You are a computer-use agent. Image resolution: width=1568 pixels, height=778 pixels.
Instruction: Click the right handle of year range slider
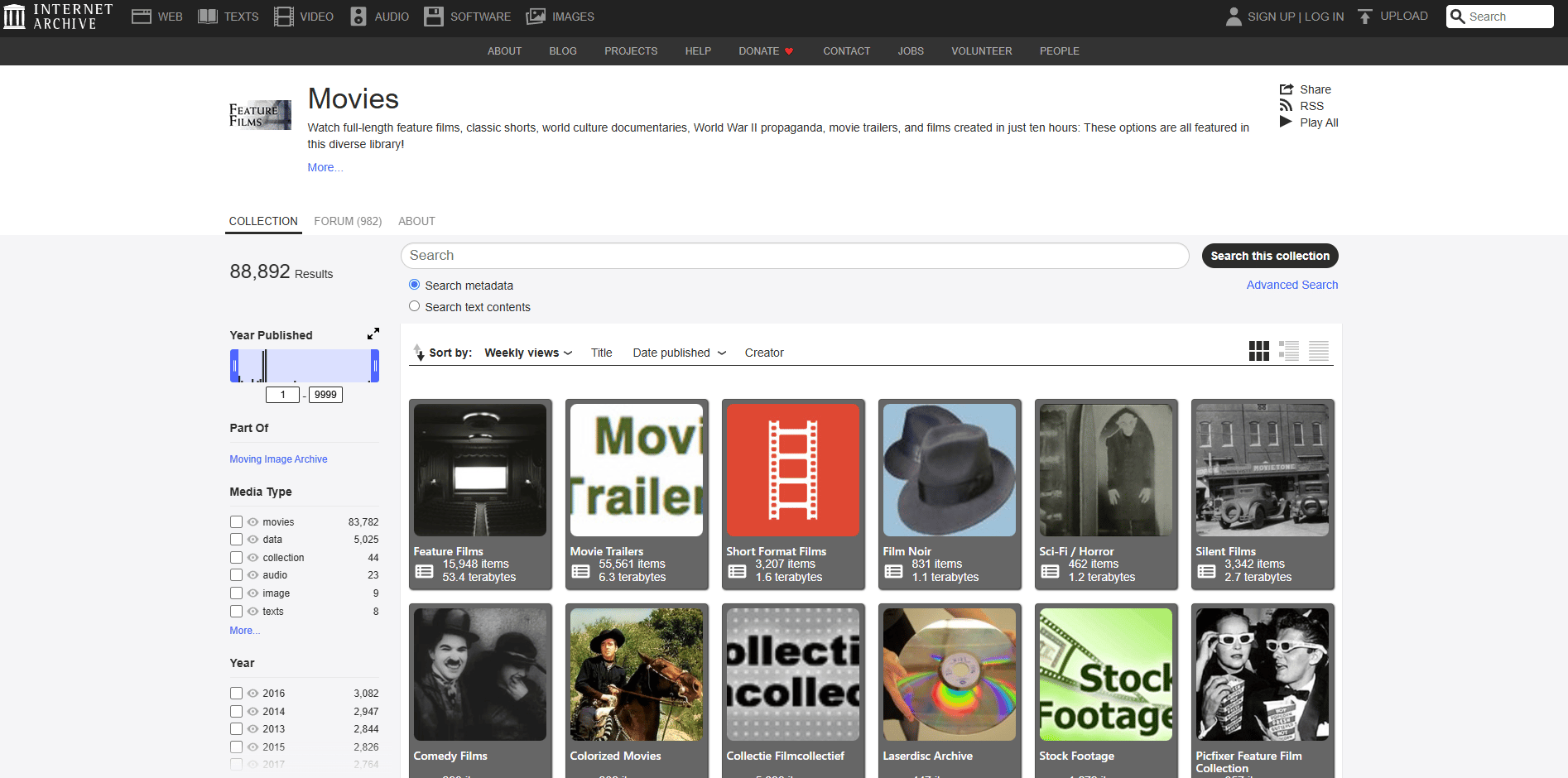[375, 366]
